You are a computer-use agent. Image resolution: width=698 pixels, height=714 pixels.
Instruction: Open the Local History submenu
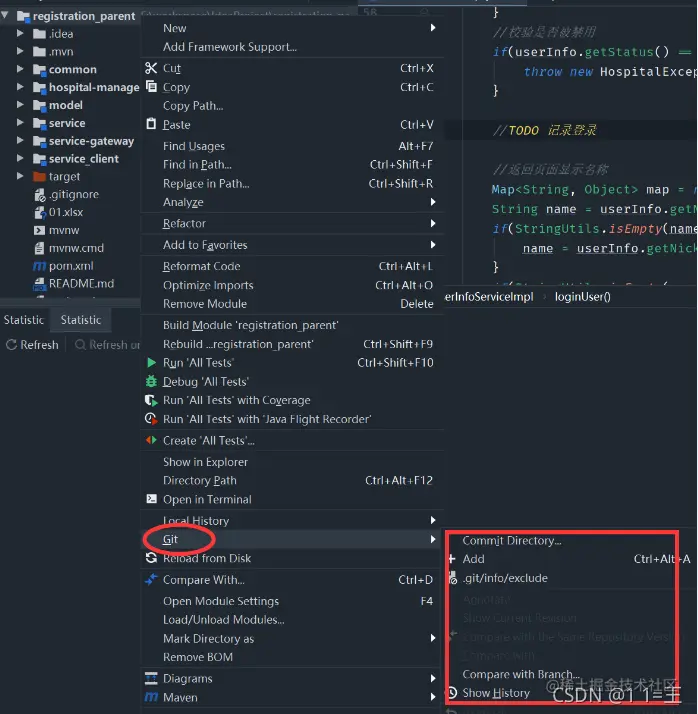point(292,520)
